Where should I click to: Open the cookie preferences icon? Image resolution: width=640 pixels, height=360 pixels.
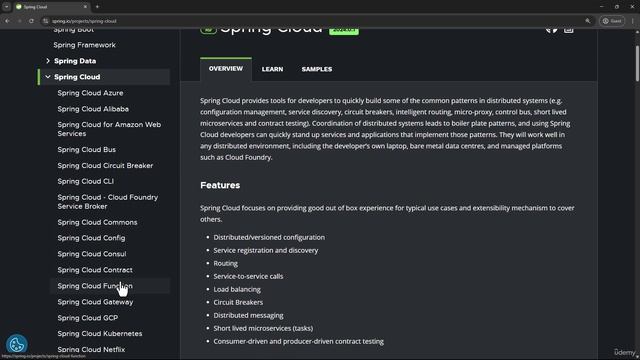(16, 344)
